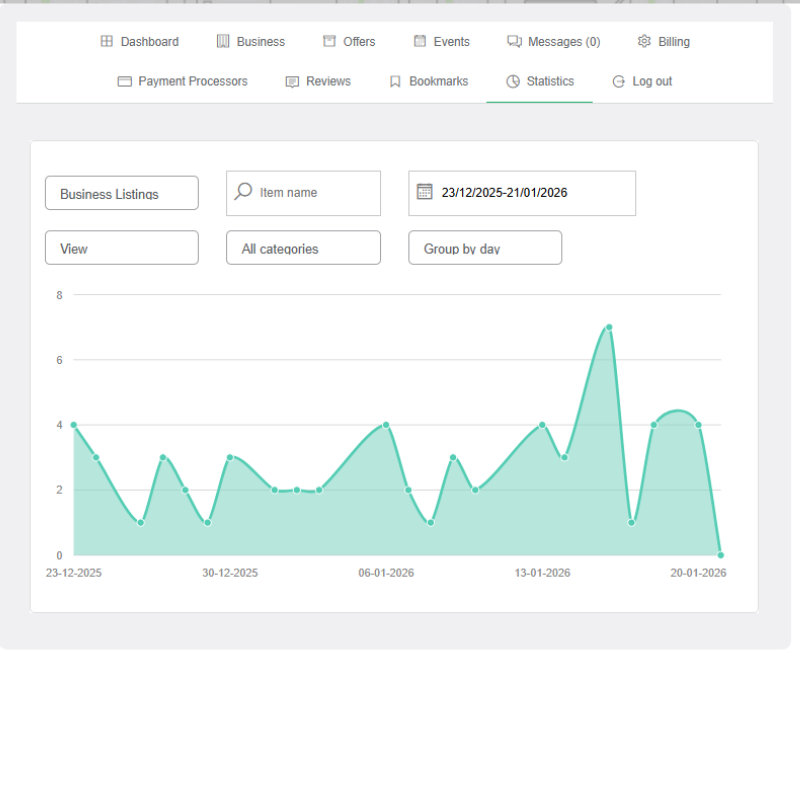Screen dimensions: 800x800
Task: Click the Messages chat bubble icon
Action: [514, 42]
